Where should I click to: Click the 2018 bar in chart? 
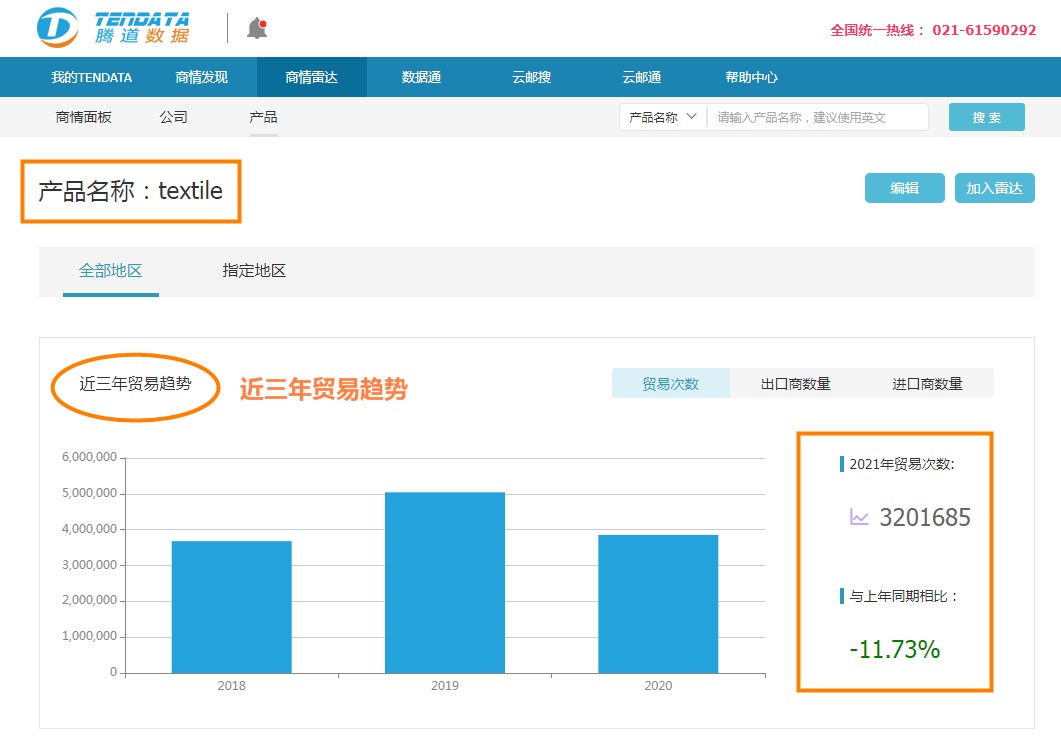click(231, 607)
